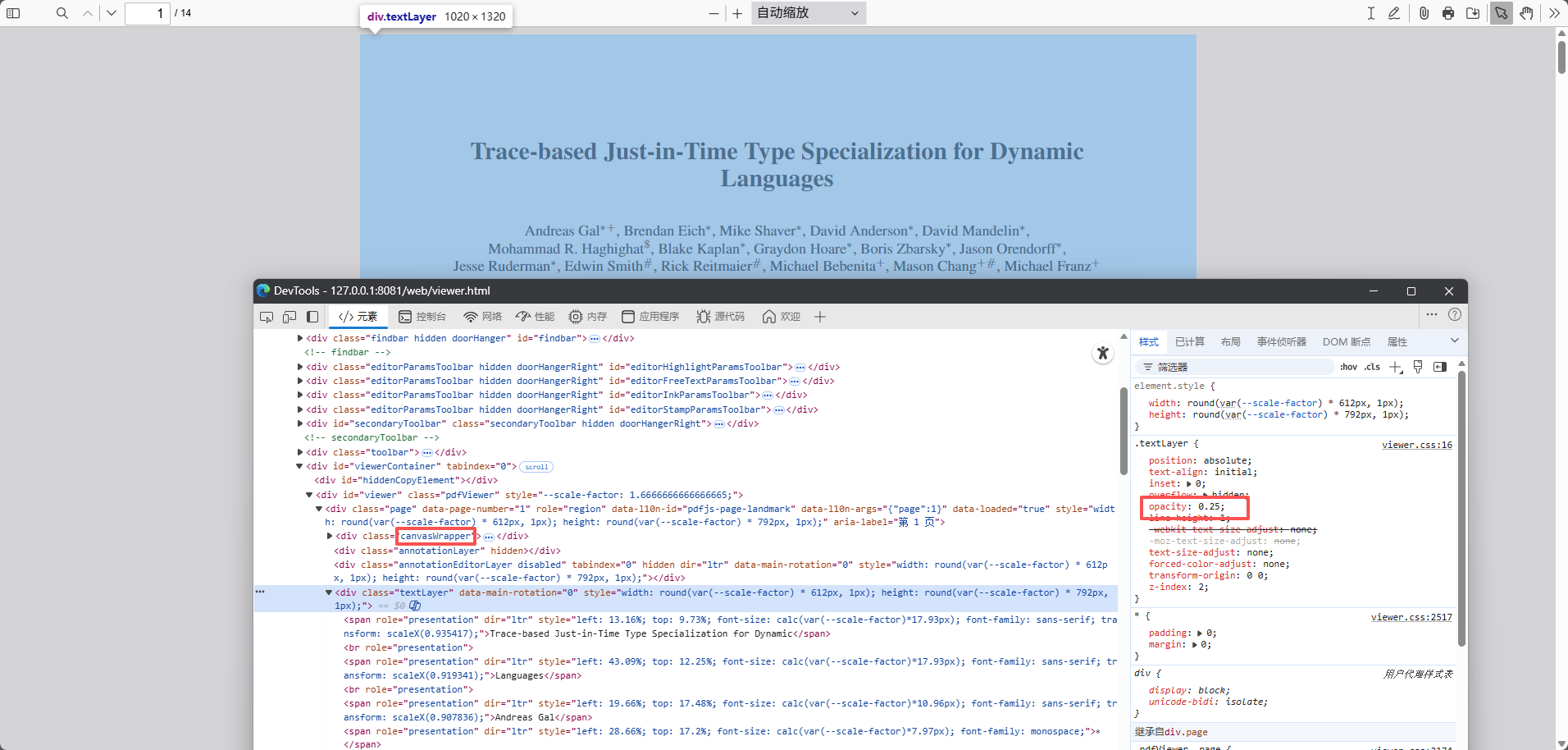
Task: Open the DevTools help icon
Action: click(1455, 315)
